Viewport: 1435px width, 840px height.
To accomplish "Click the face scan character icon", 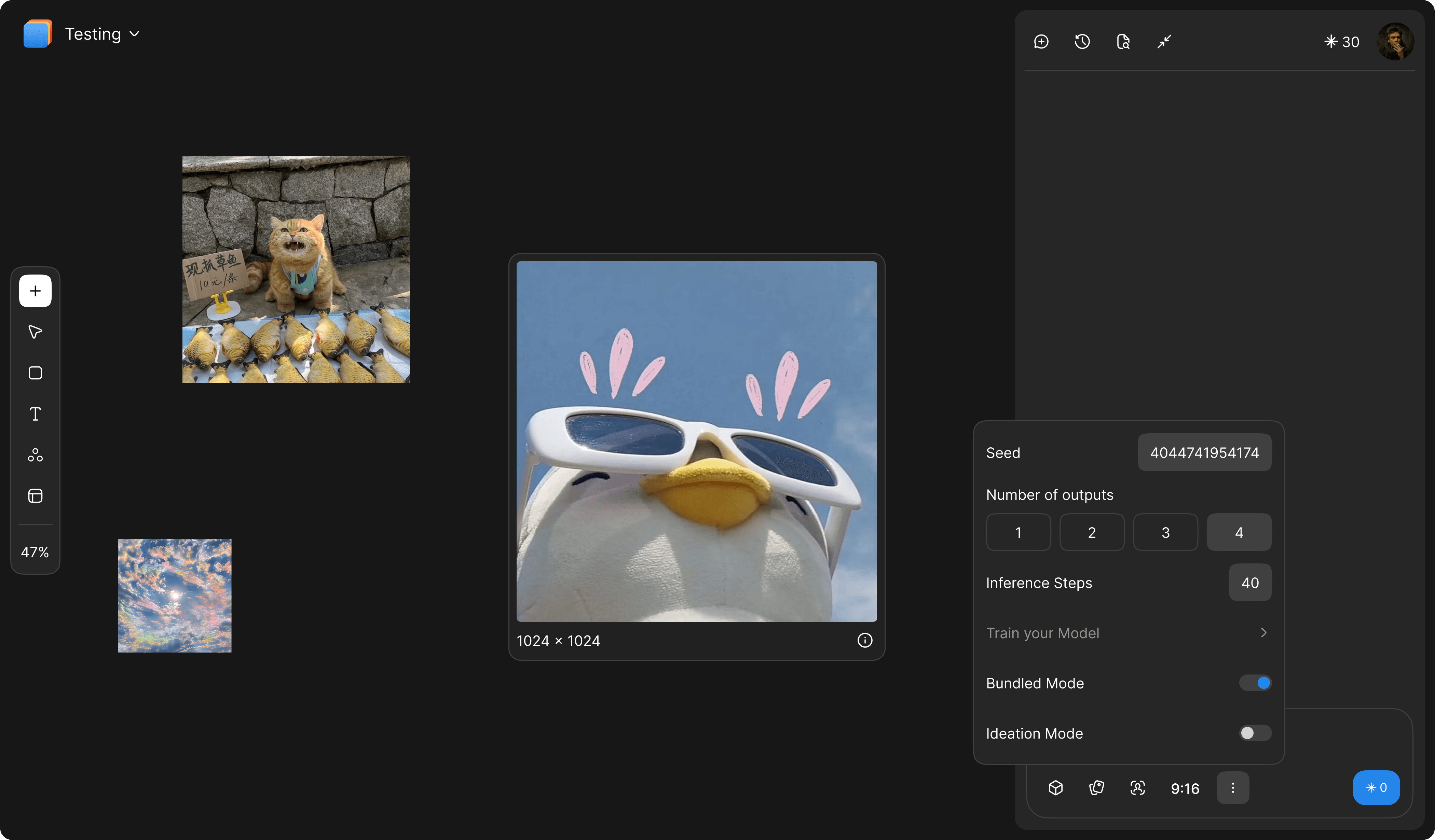I will (1138, 788).
